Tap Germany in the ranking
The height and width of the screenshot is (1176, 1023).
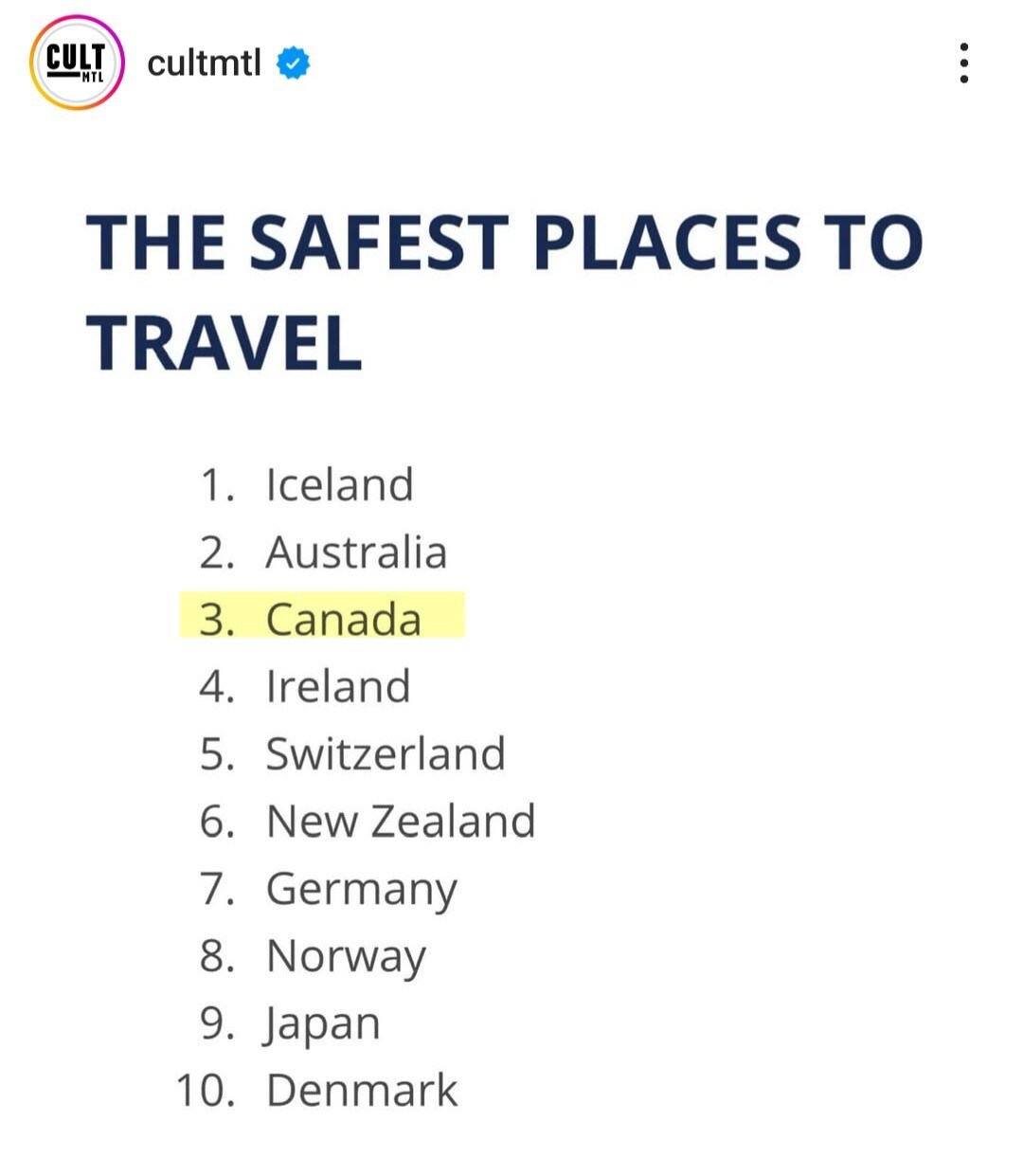coord(362,891)
